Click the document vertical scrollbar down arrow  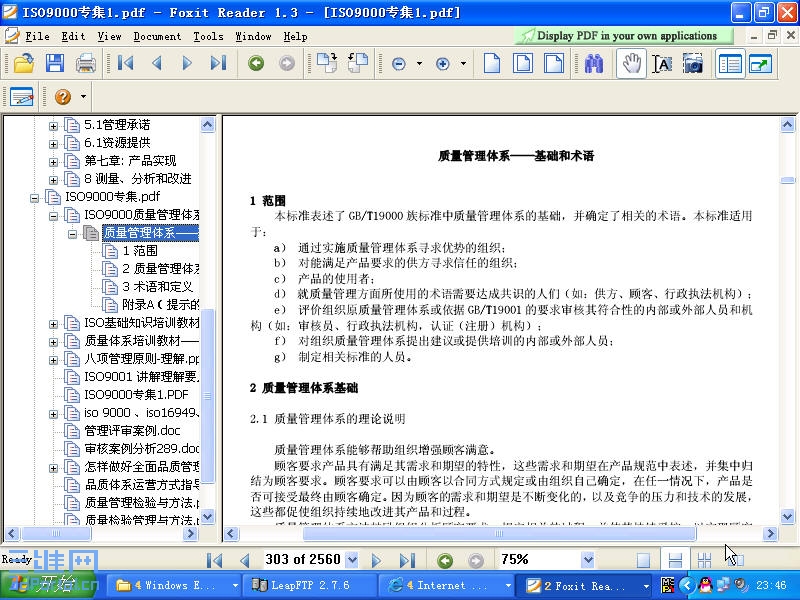pyautogui.click(x=787, y=516)
